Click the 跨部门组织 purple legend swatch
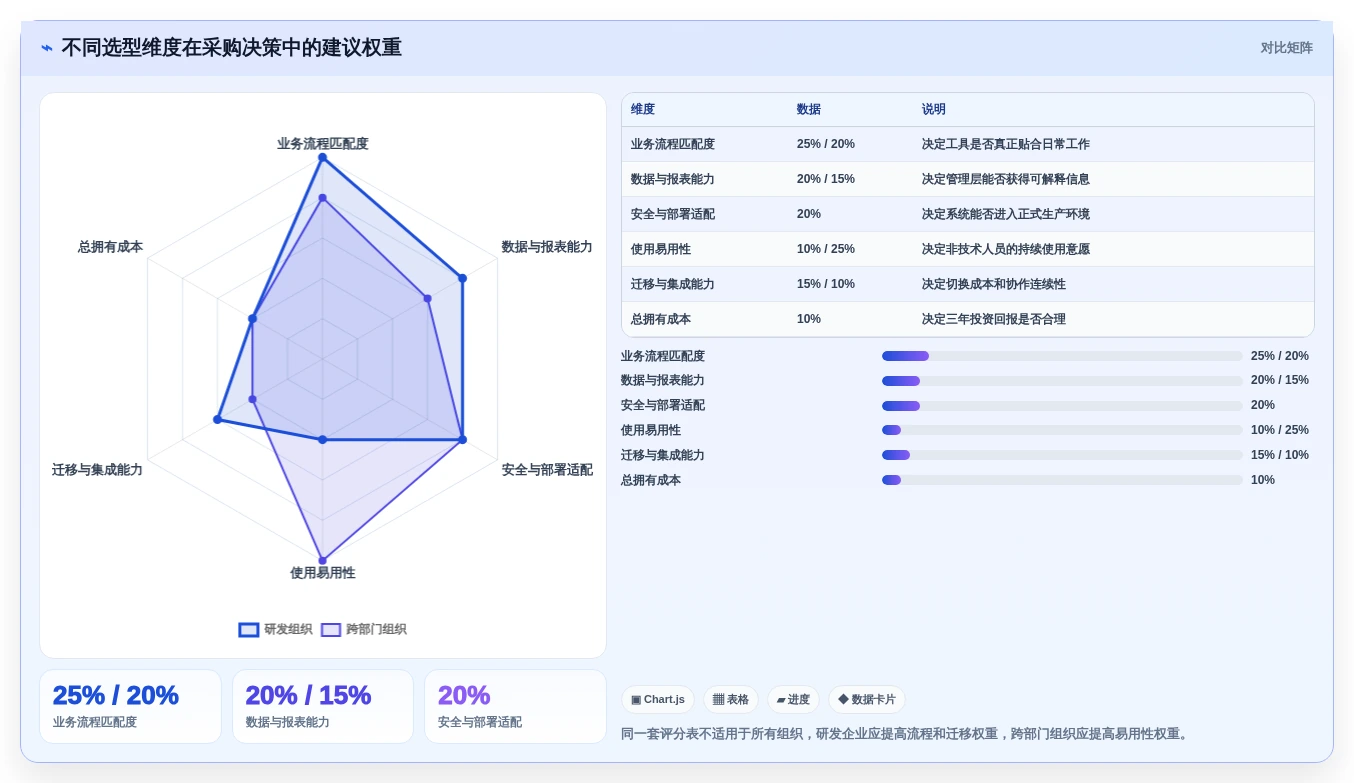Screen dimensions: 1354x783 [x=331, y=630]
